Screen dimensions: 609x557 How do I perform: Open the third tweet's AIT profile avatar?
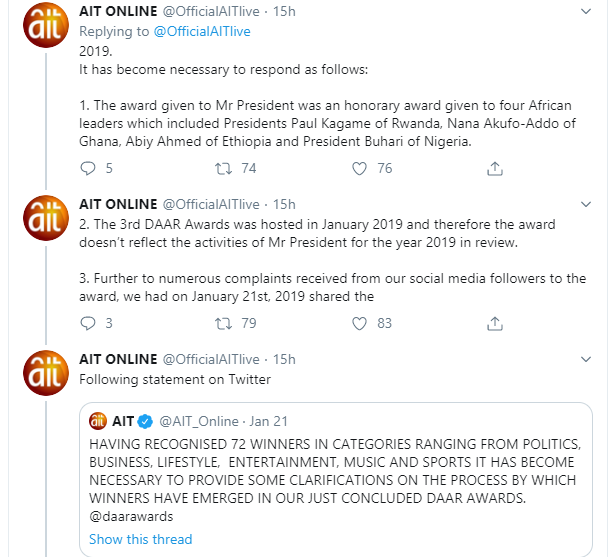46,373
